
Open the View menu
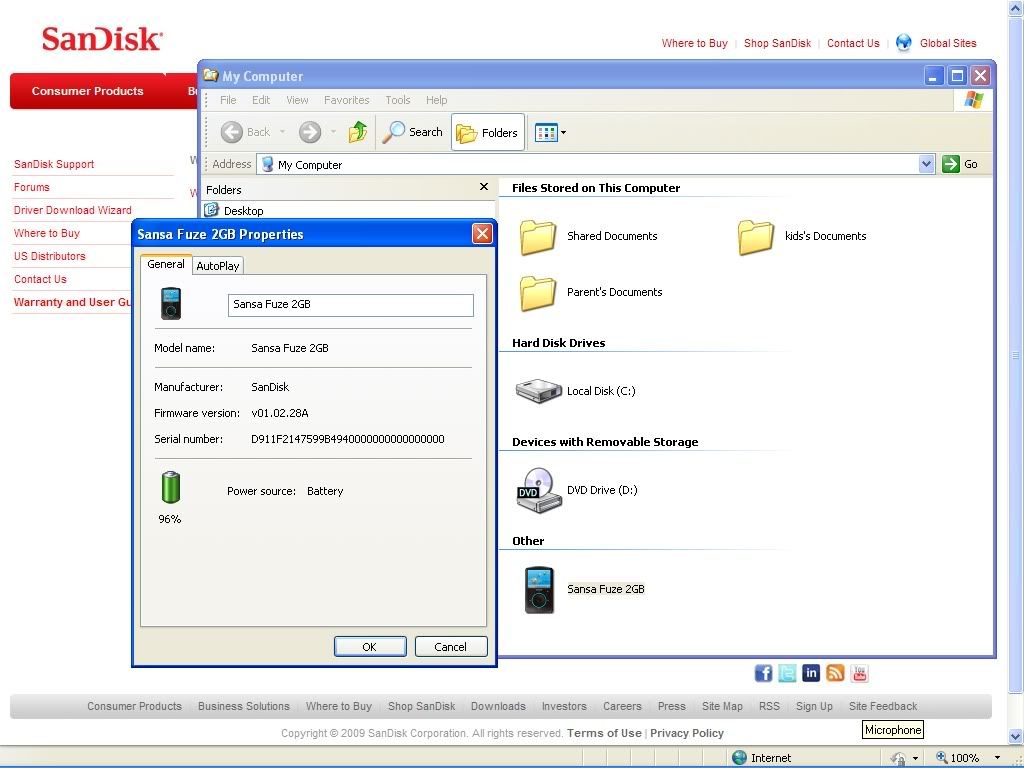pos(297,100)
